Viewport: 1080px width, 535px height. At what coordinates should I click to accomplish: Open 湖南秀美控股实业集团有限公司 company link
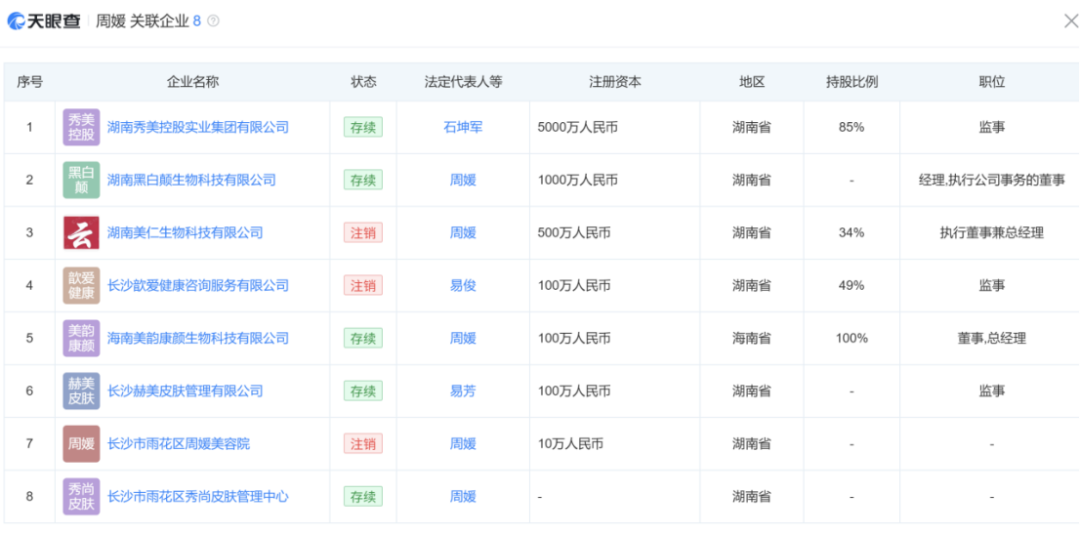[x=198, y=127]
